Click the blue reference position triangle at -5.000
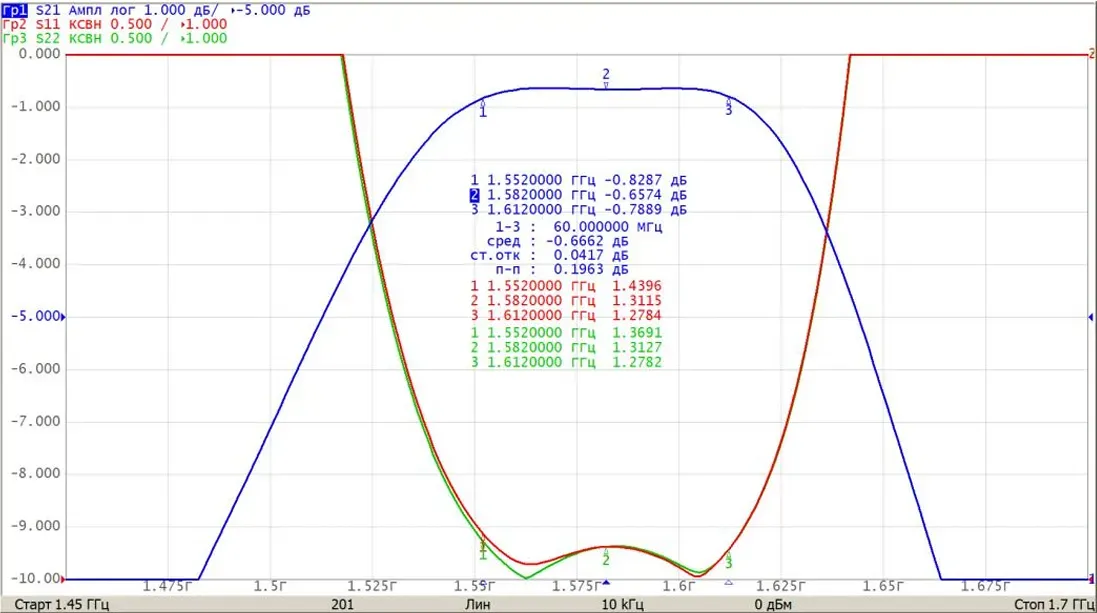Image resolution: width=1097 pixels, height=613 pixels. (63, 316)
